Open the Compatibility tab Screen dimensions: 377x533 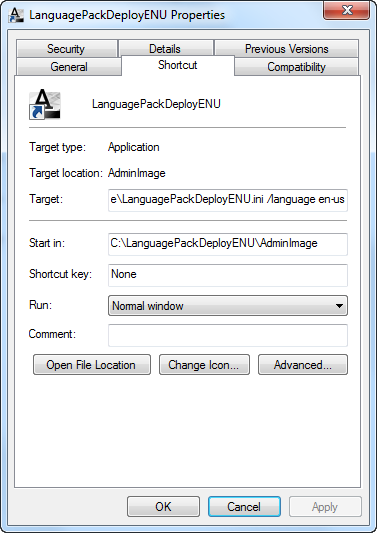[296, 67]
